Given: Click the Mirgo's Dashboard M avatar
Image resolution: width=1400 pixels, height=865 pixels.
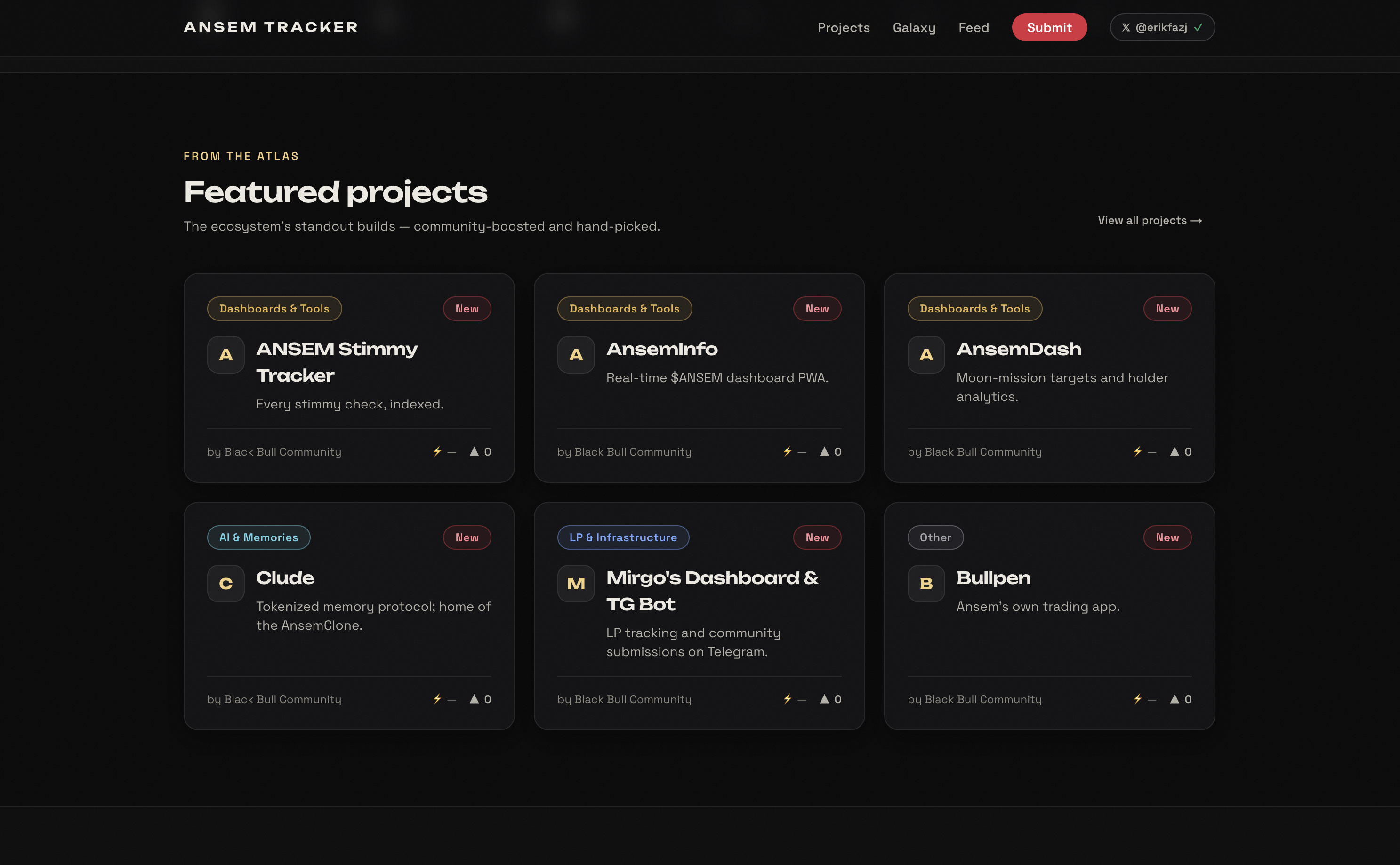Looking at the screenshot, I should pyautogui.click(x=576, y=584).
